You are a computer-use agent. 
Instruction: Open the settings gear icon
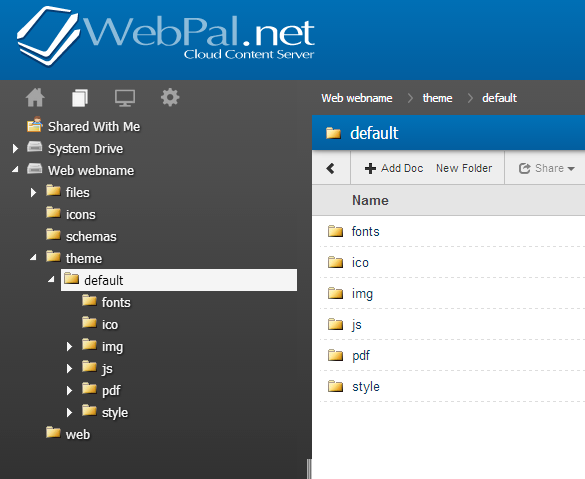pos(170,98)
